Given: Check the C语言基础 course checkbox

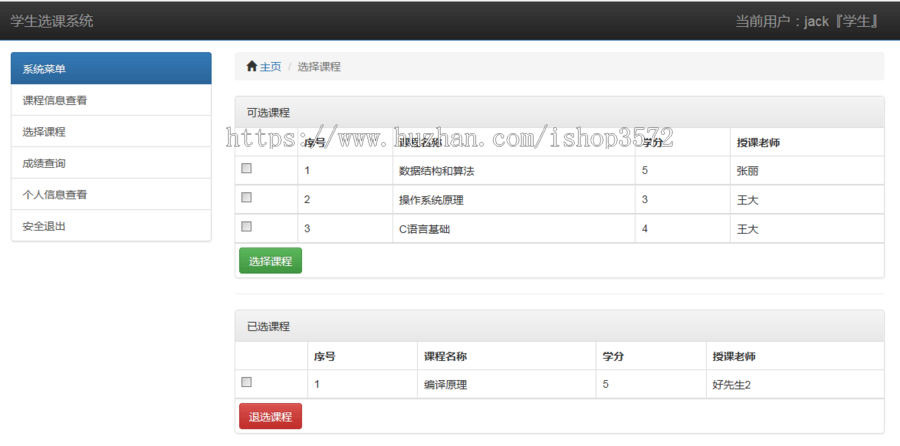Looking at the screenshot, I should point(246,226).
